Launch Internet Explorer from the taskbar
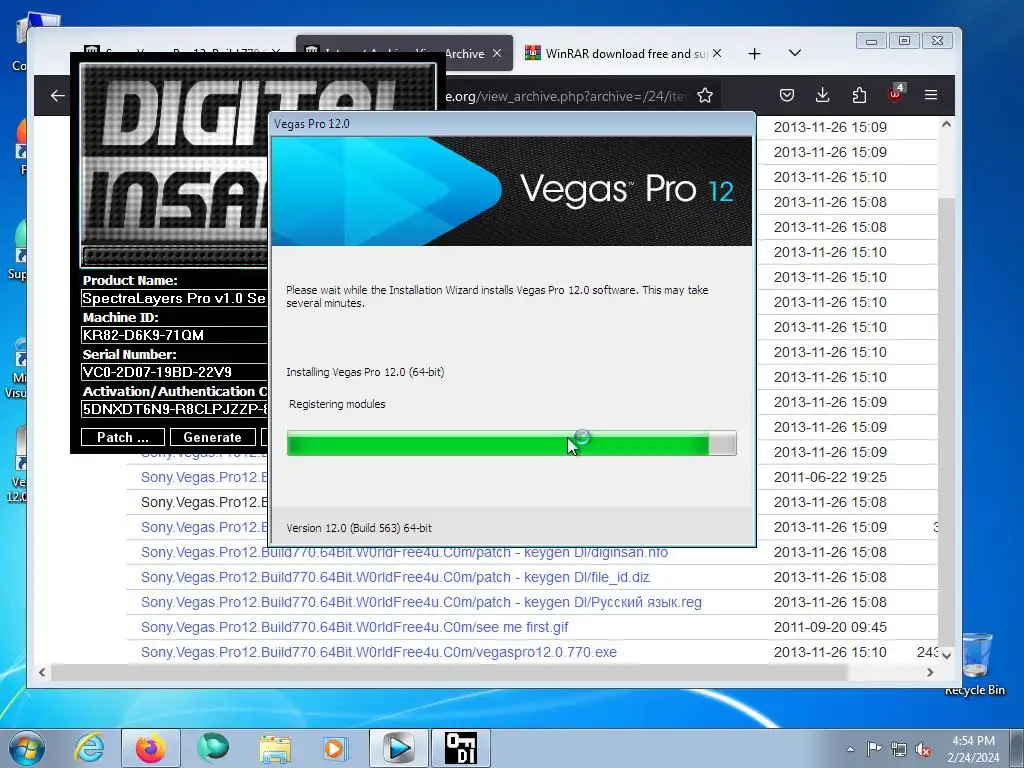The width and height of the screenshot is (1024, 768). (89, 748)
